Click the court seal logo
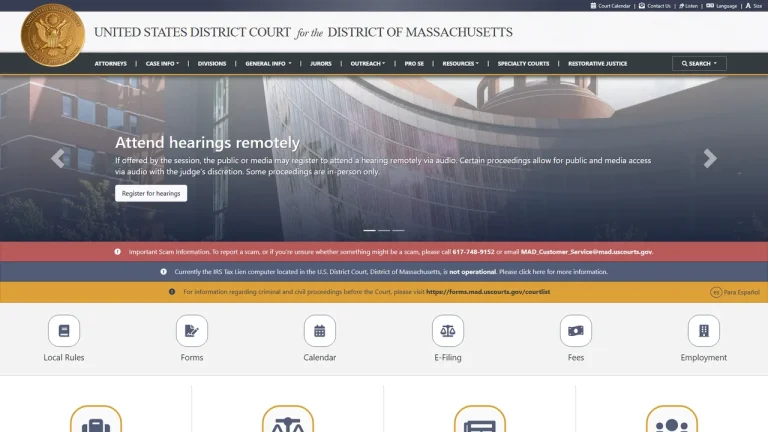768x432 pixels. 53,35
